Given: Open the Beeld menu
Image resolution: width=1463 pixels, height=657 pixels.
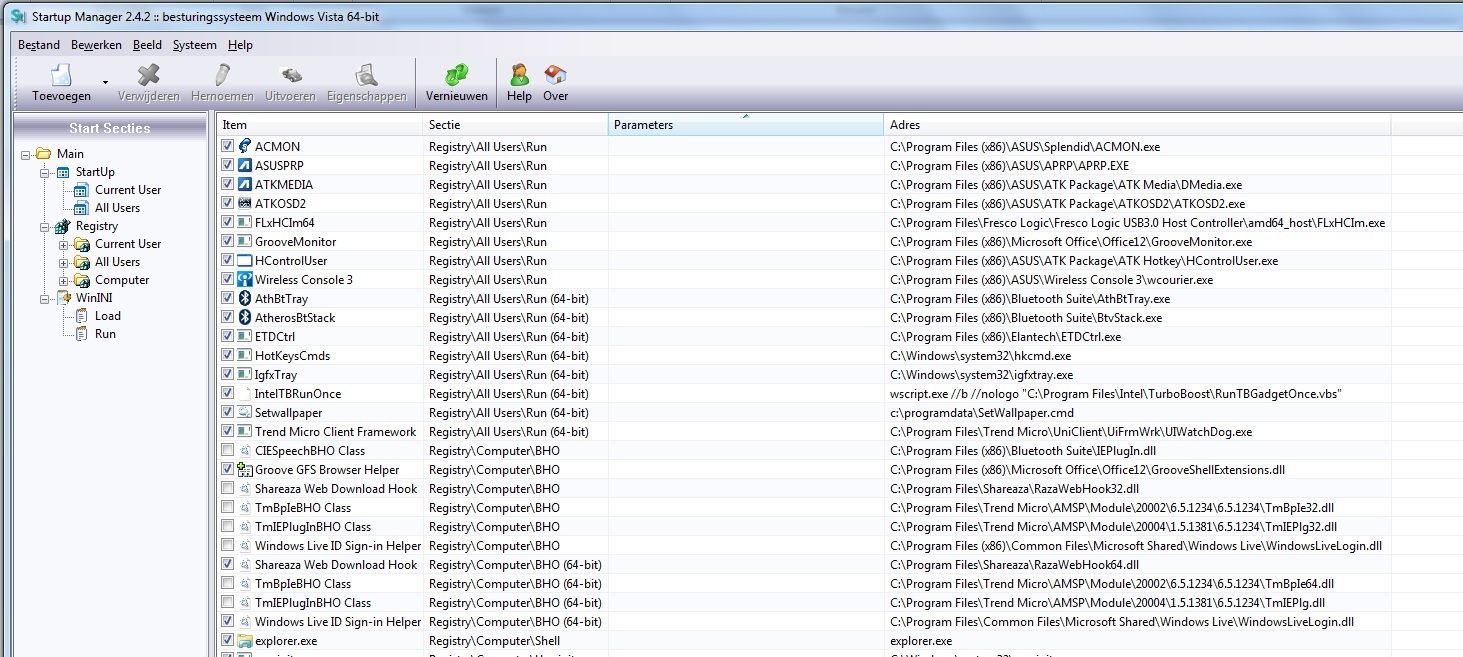Looking at the screenshot, I should 147,45.
